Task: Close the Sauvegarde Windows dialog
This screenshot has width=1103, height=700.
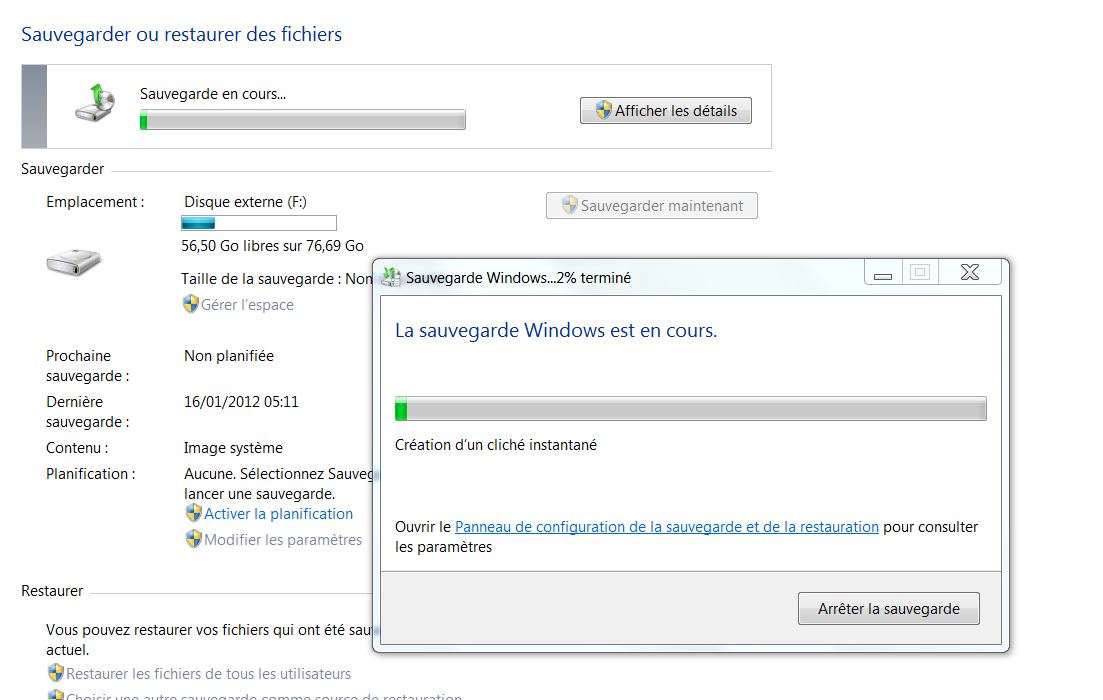Action: pyautogui.click(x=970, y=273)
